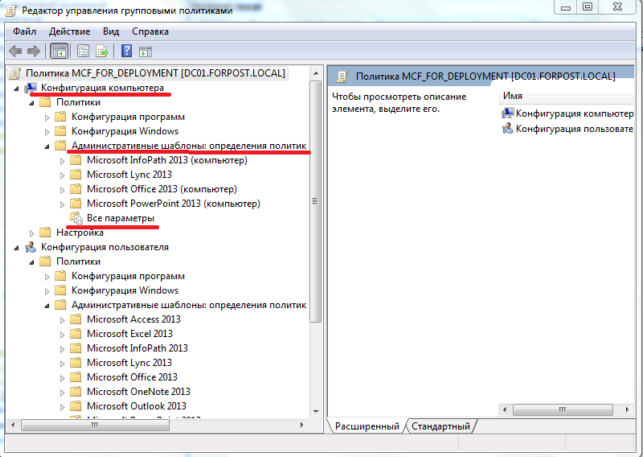Collapse the Конфигурация пользователя node
Image resolution: width=643 pixels, height=457 pixels.
pos(16,248)
